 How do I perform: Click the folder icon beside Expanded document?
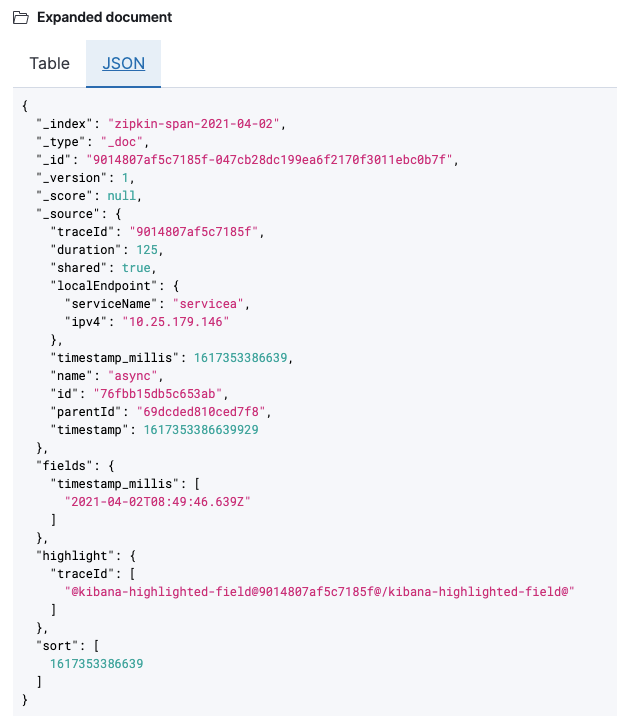point(20,18)
